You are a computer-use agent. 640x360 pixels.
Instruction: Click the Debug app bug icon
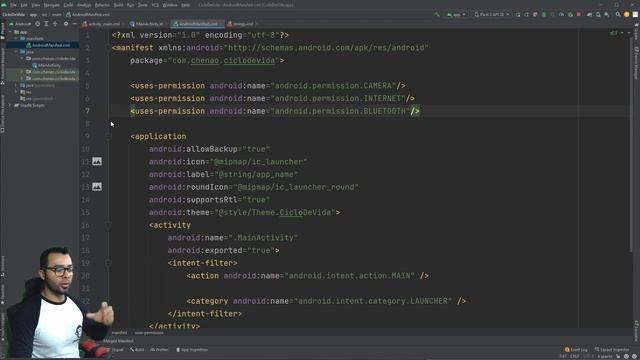[x=544, y=14]
